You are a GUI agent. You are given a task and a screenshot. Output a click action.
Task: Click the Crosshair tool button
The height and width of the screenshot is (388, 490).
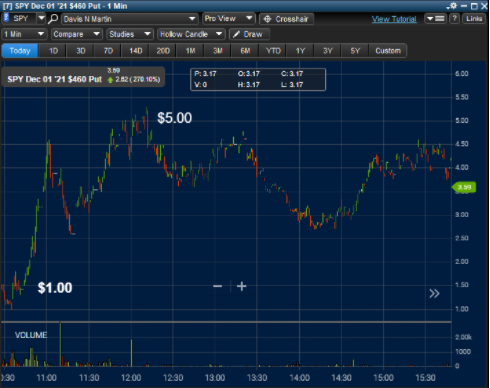287,19
